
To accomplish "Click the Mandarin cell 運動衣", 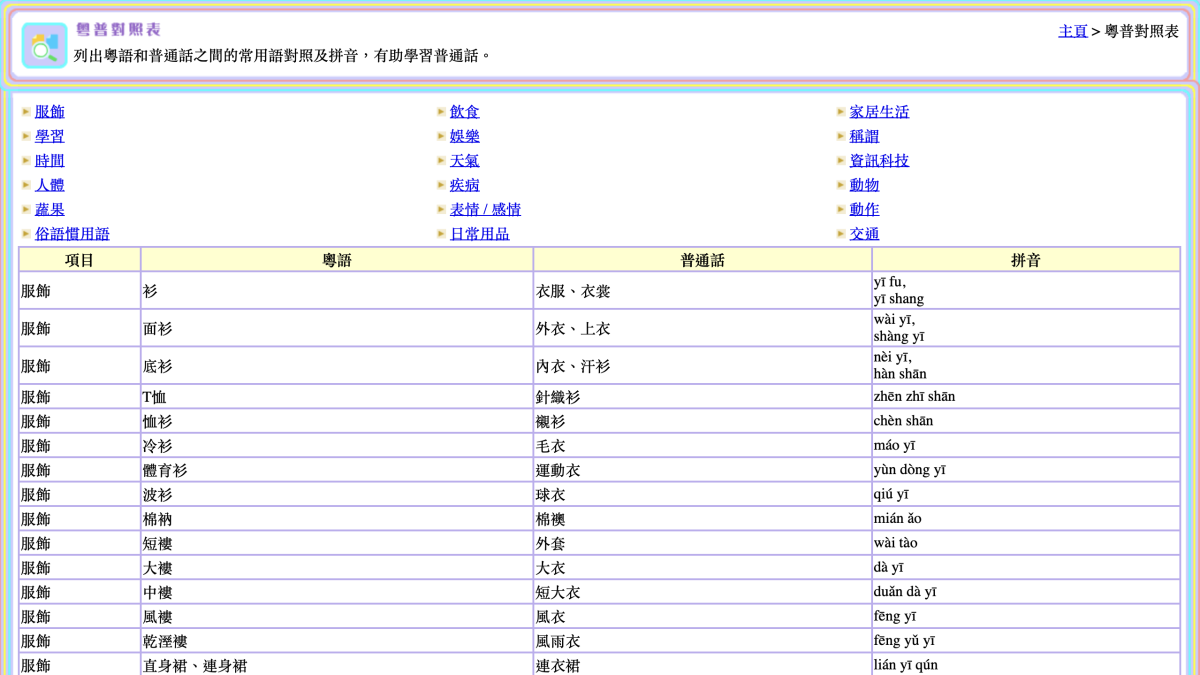I will coord(703,470).
